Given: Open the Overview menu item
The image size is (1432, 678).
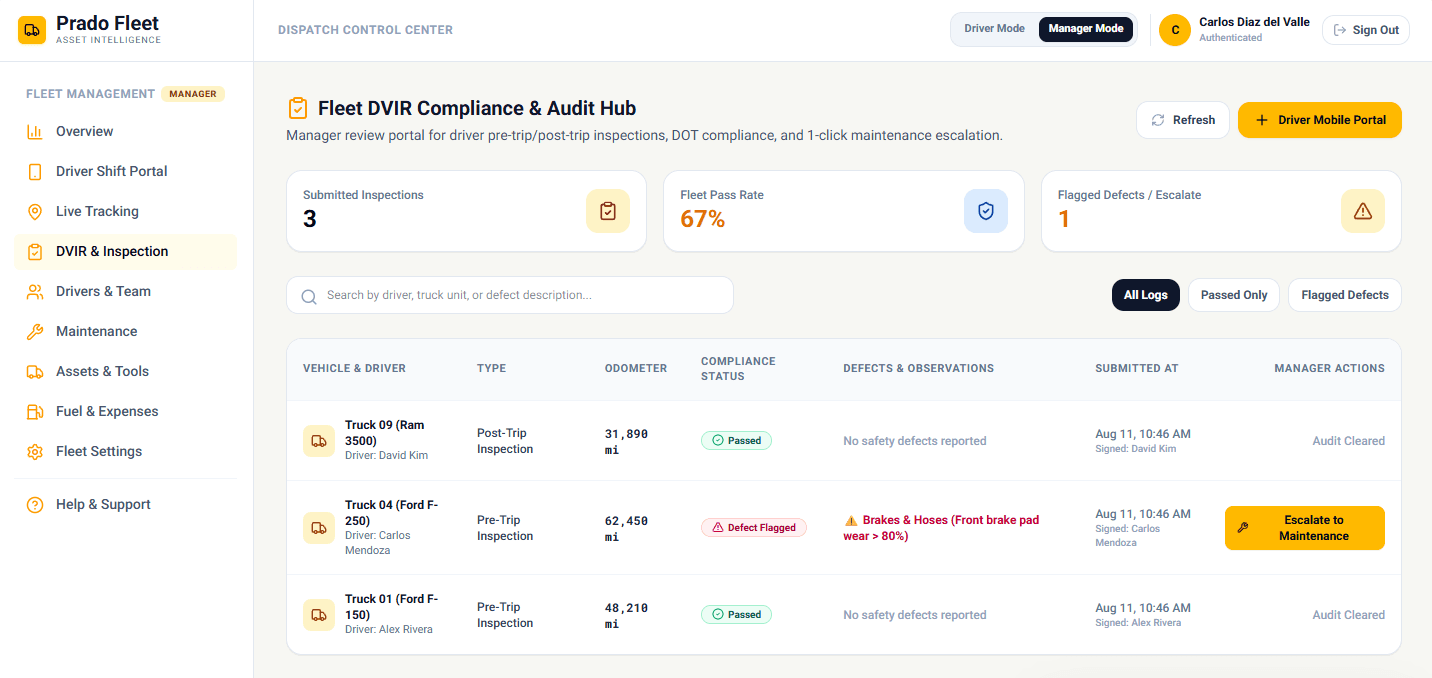Looking at the screenshot, I should 126,132.
